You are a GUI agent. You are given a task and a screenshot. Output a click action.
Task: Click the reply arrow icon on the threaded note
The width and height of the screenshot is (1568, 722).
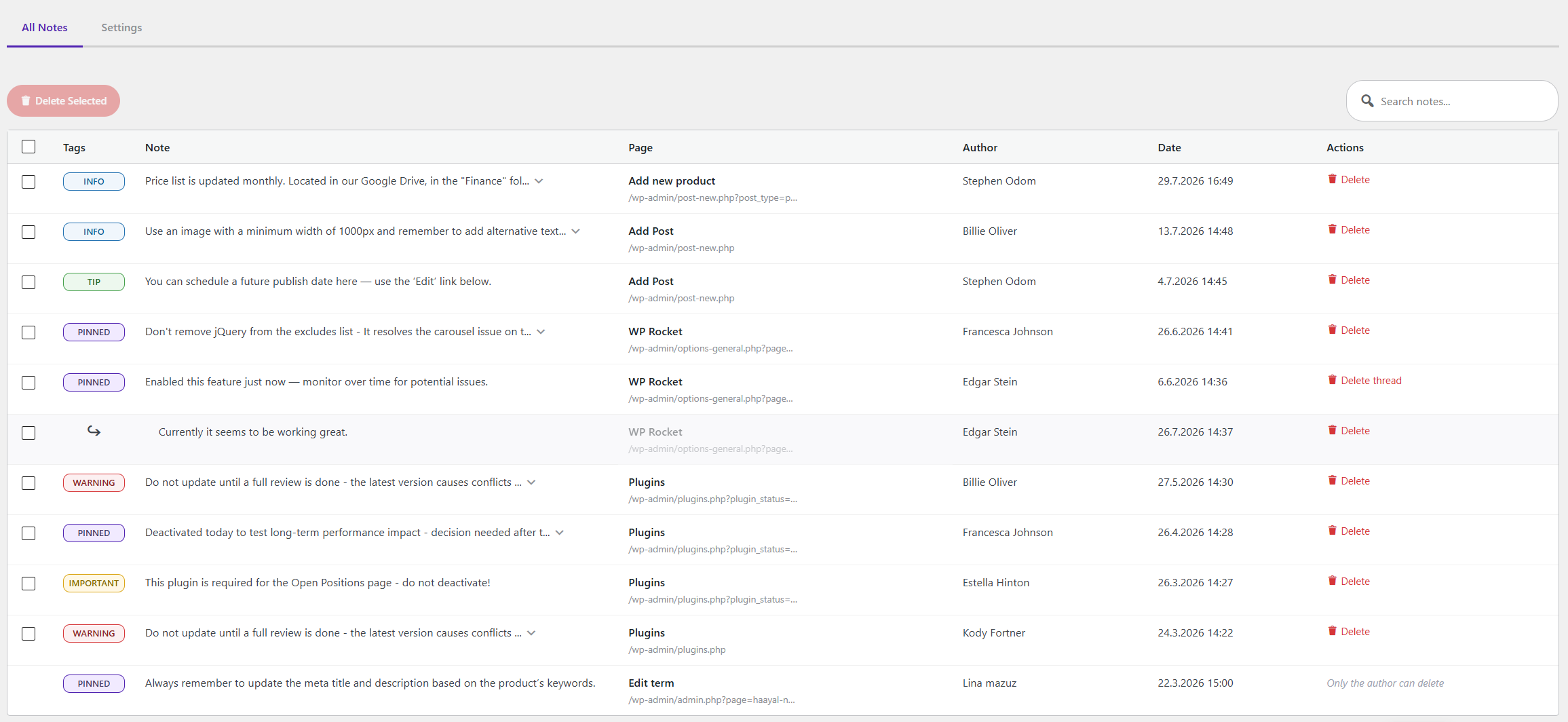[x=94, y=430]
